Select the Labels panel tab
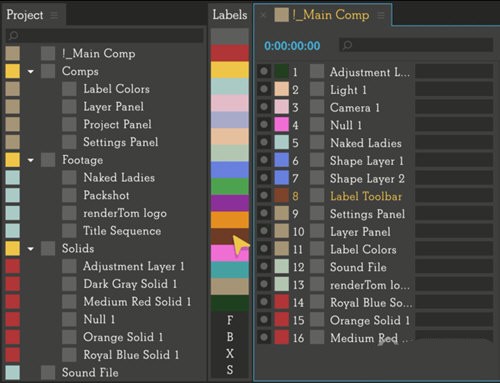 [x=230, y=15]
